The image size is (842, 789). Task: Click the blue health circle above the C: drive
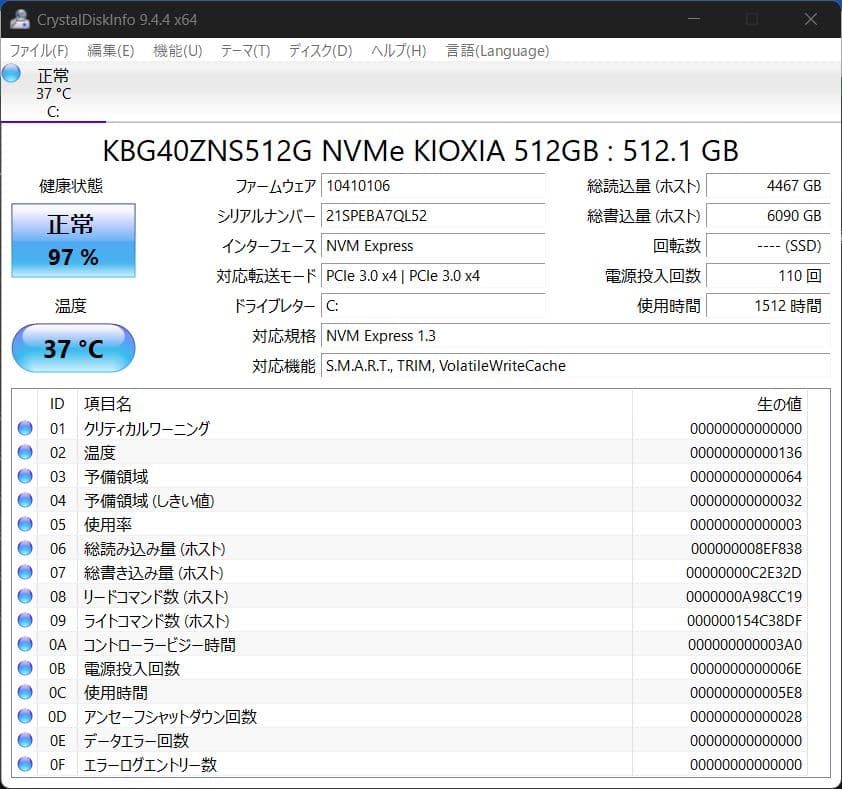(x=11, y=72)
